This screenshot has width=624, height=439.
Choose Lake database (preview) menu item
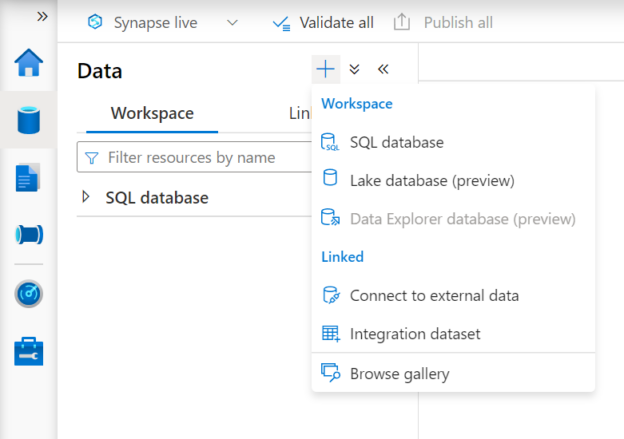click(x=431, y=181)
